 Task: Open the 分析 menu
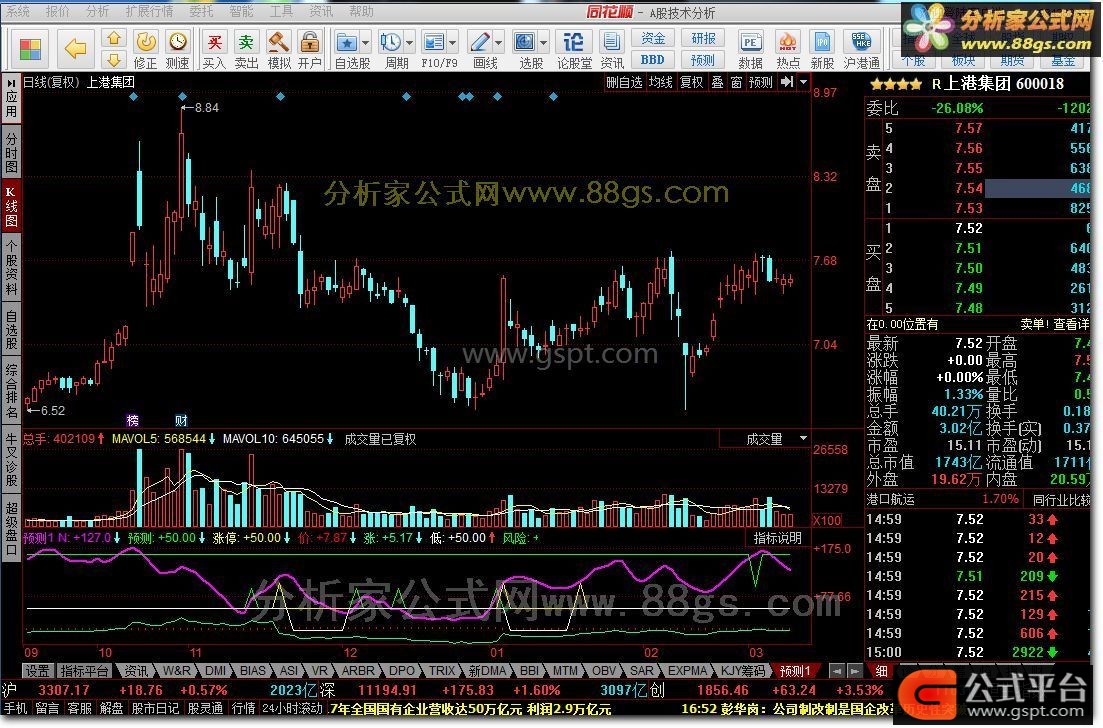(98, 11)
